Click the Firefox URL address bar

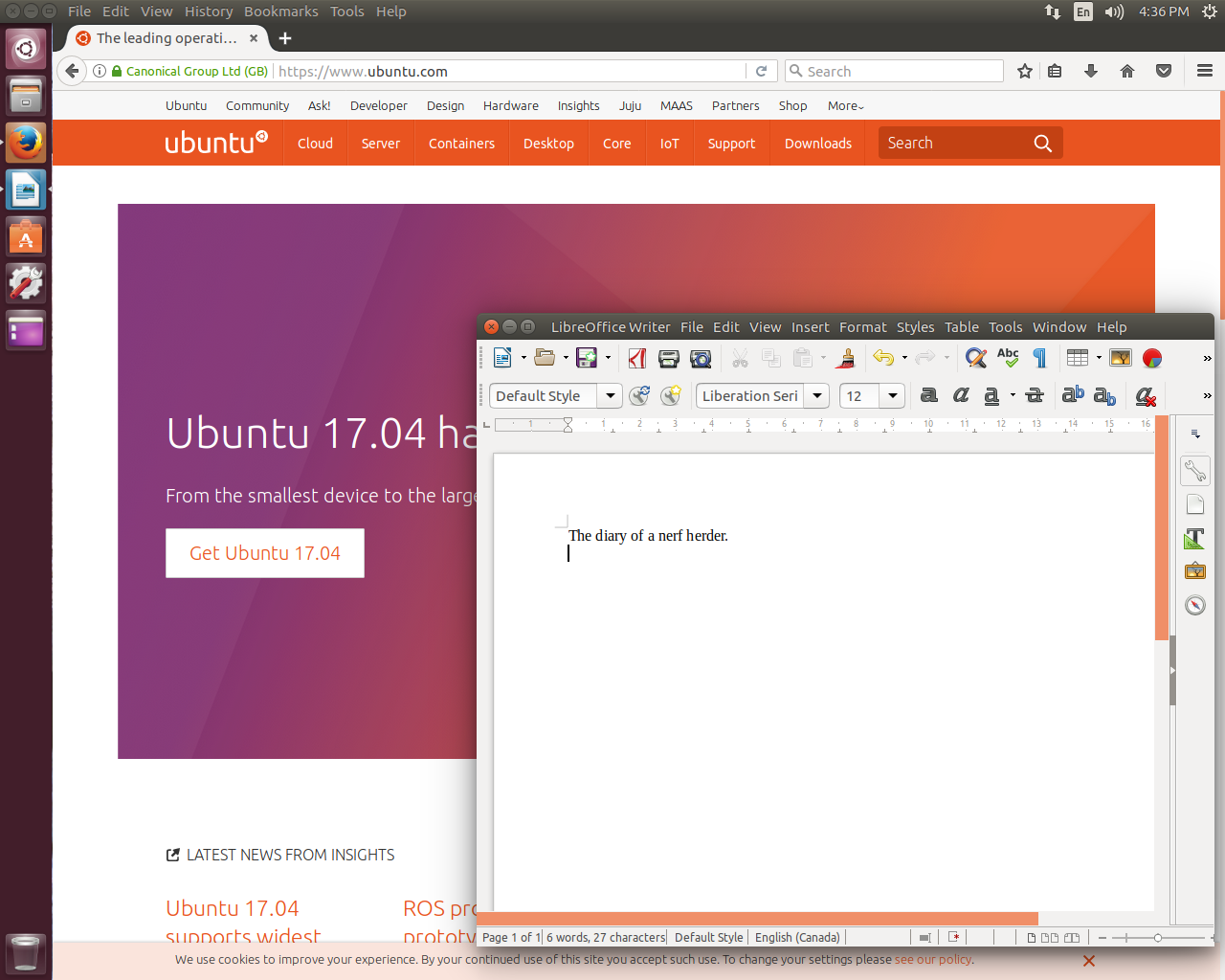510,72
